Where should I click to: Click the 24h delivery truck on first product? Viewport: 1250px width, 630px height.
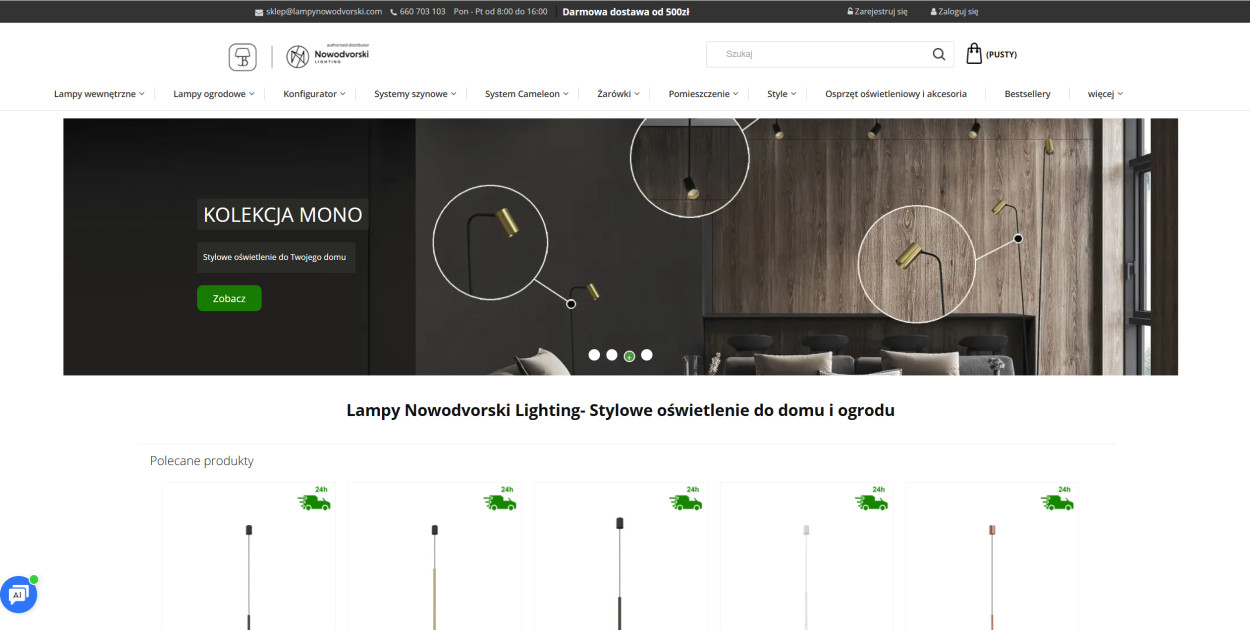314,500
